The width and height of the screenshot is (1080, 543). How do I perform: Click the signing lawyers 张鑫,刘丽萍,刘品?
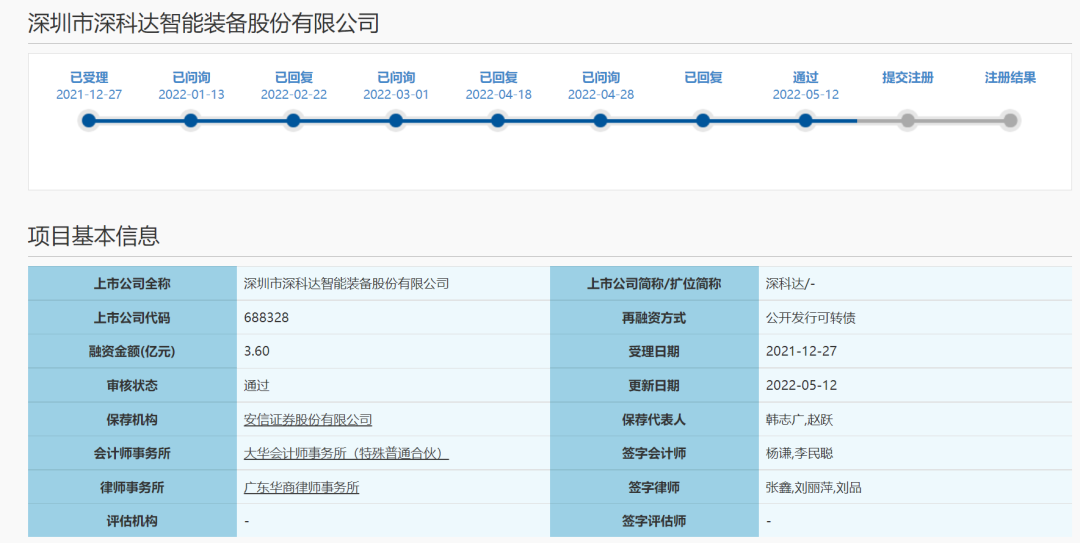813,487
